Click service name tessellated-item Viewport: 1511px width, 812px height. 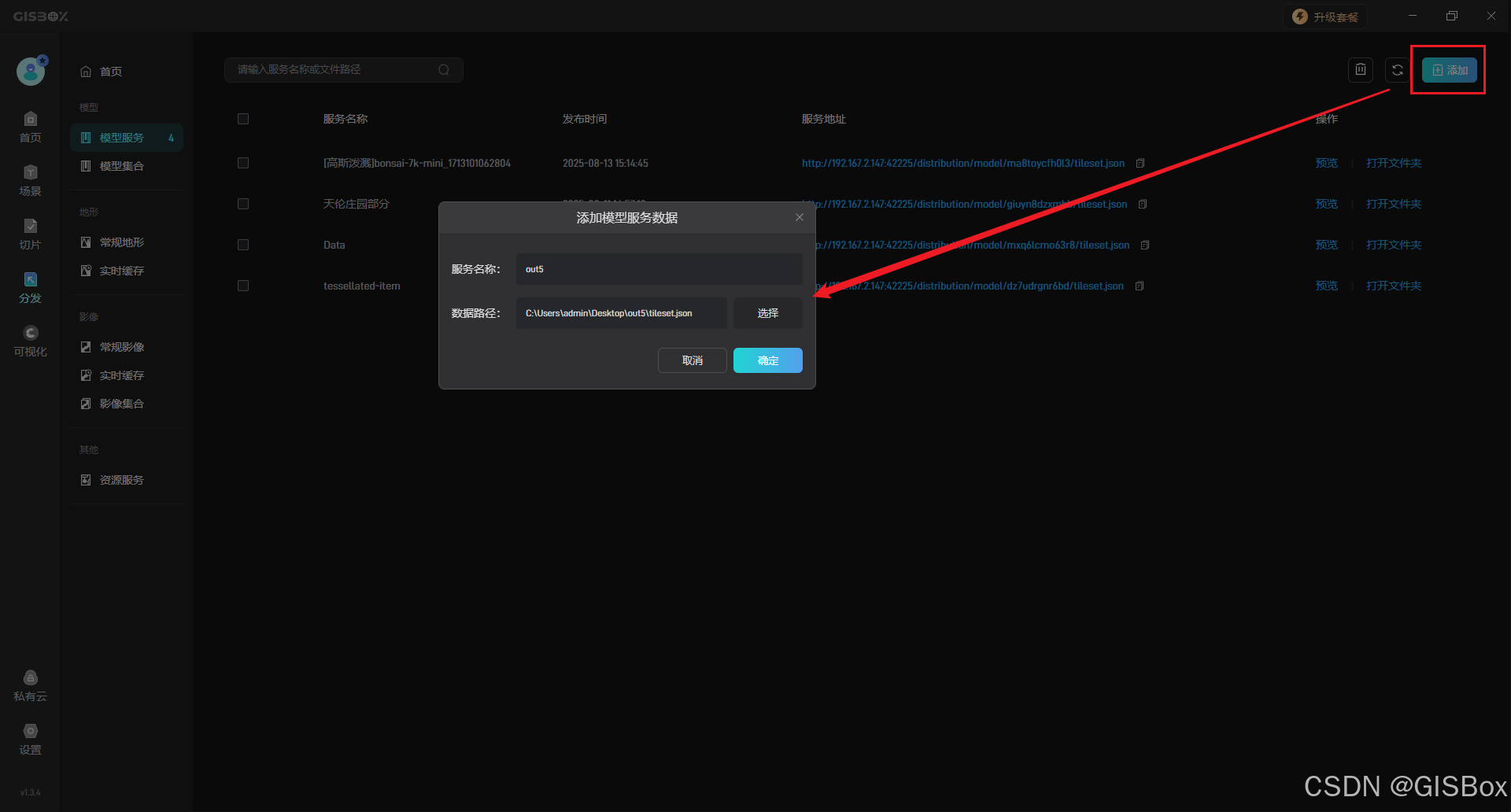tap(362, 286)
